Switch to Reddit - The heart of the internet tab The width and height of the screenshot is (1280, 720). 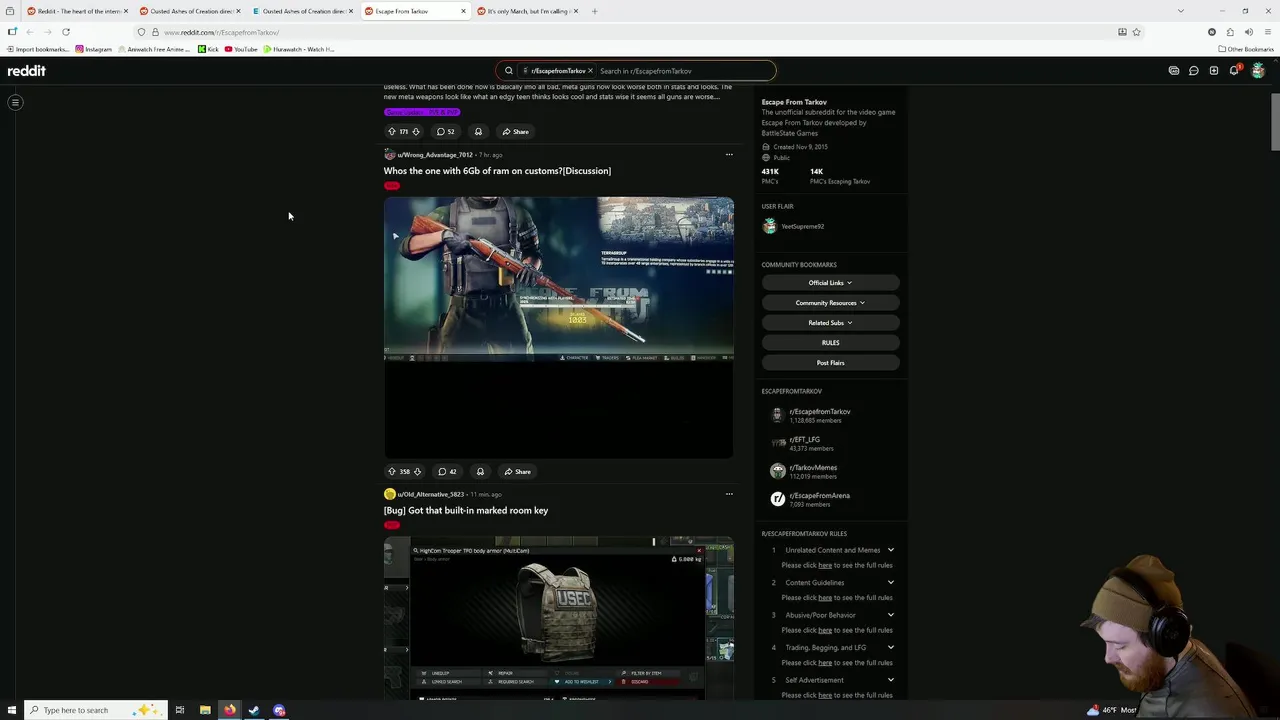click(x=76, y=11)
